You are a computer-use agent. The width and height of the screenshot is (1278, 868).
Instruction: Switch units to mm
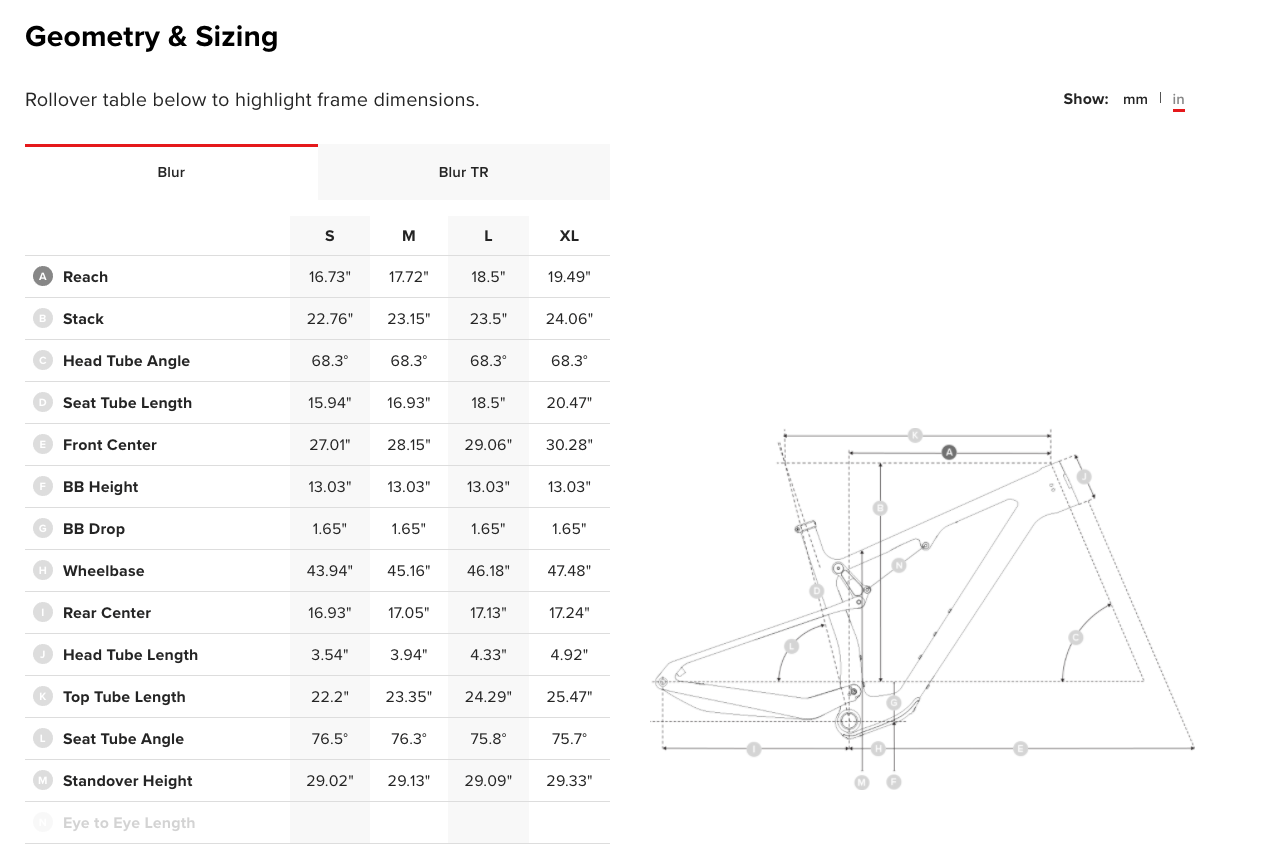coord(1135,100)
